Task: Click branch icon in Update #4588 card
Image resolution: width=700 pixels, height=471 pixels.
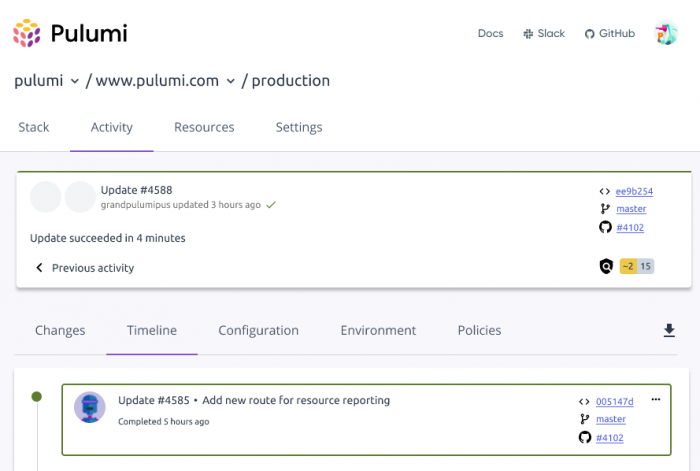Action: click(605, 208)
